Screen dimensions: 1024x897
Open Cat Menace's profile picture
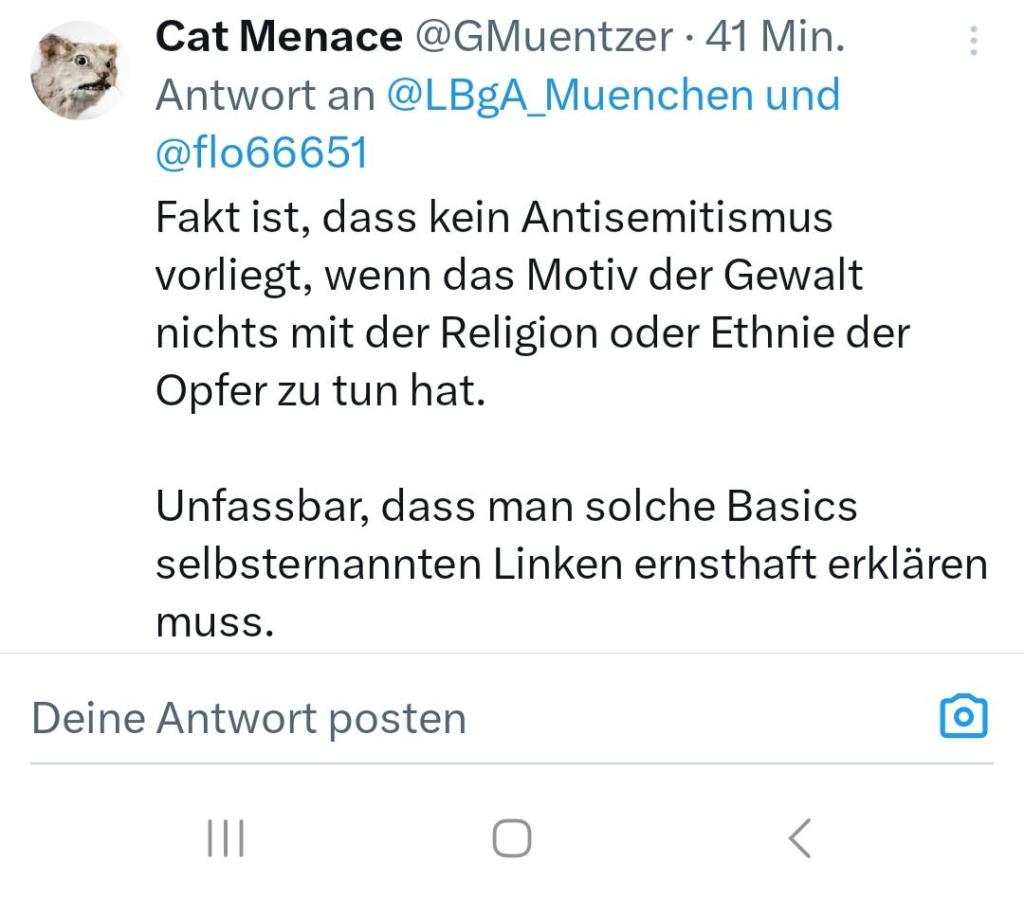point(79,69)
